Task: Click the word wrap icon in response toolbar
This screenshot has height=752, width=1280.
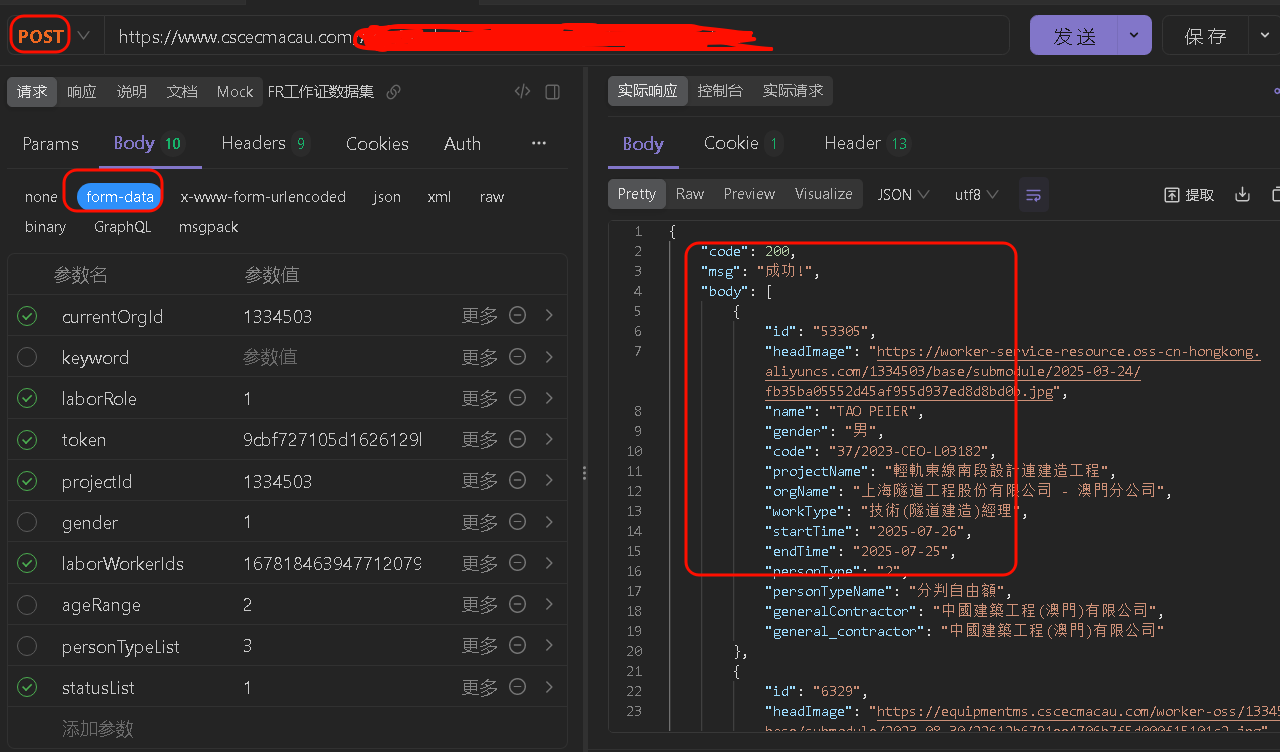Action: click(x=1034, y=194)
